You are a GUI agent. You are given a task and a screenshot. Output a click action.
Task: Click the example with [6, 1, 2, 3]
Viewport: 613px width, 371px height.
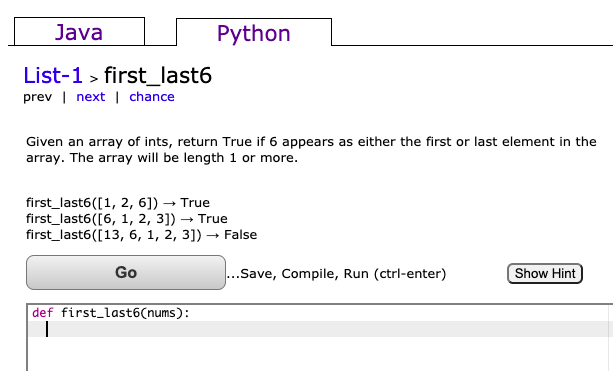pyautogui.click(x=127, y=219)
